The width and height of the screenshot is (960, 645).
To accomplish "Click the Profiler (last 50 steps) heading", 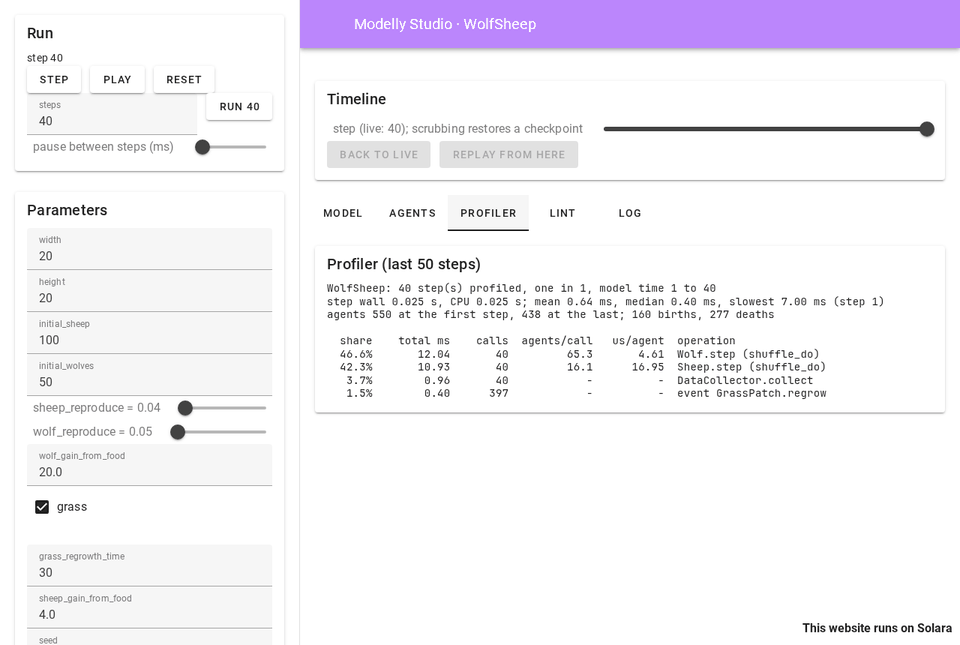I will click(403, 264).
